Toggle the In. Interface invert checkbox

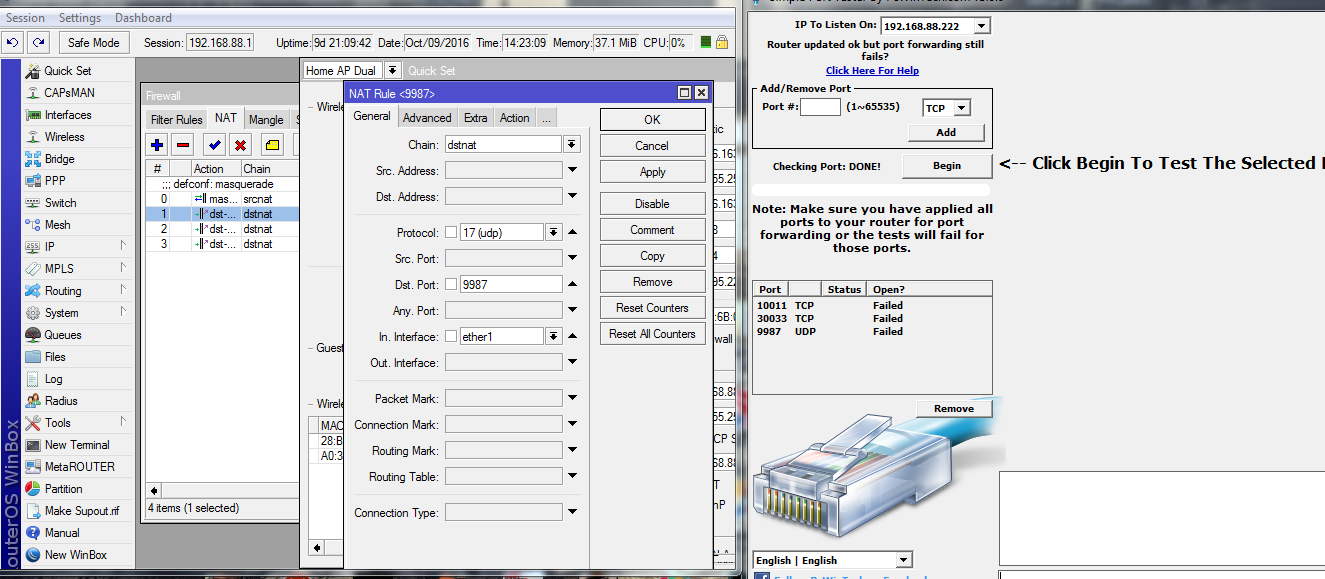point(451,337)
